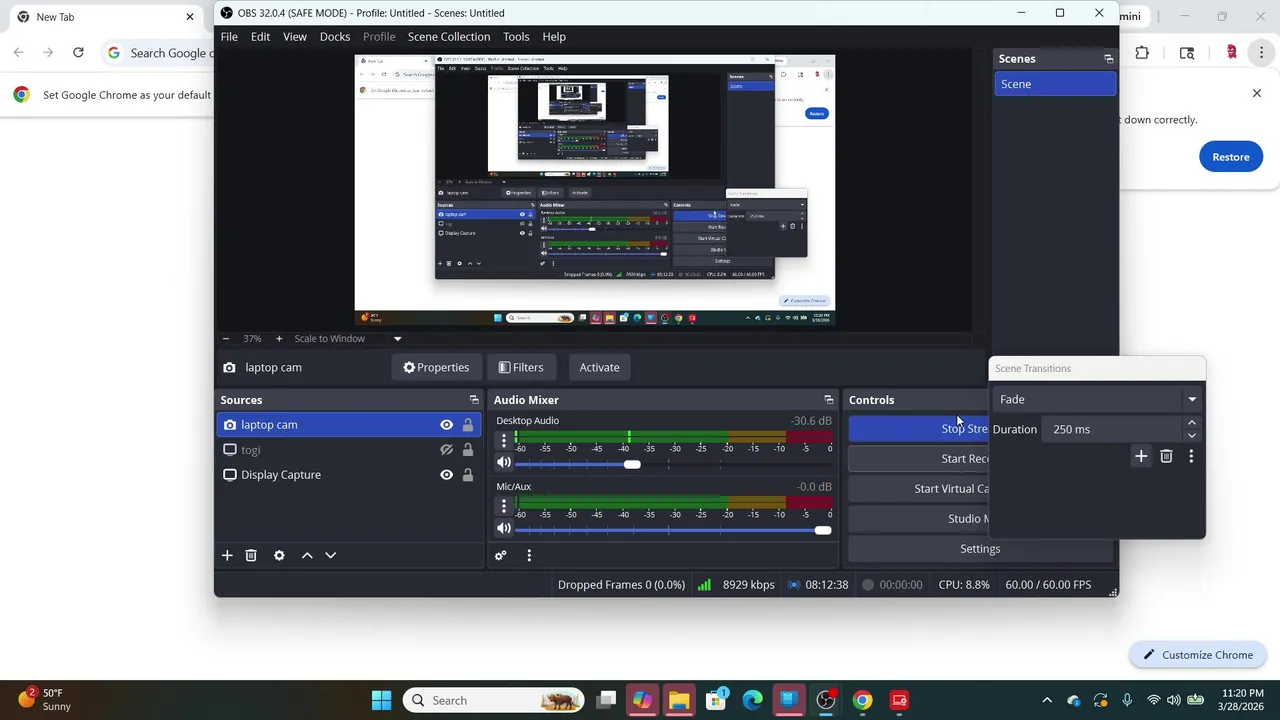Screen dimensions: 1280x720
Task: Add a new source with plus icon
Action: pos(227,555)
